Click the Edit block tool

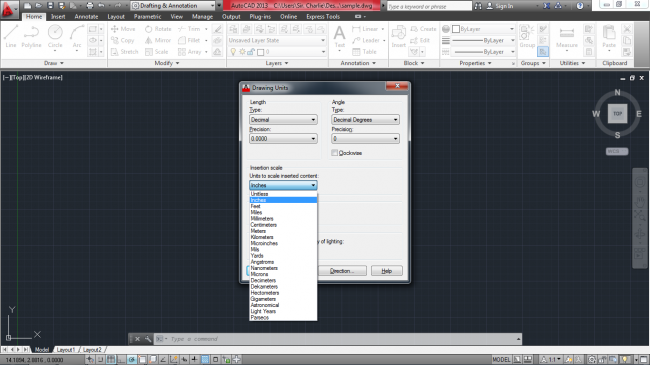(420, 40)
